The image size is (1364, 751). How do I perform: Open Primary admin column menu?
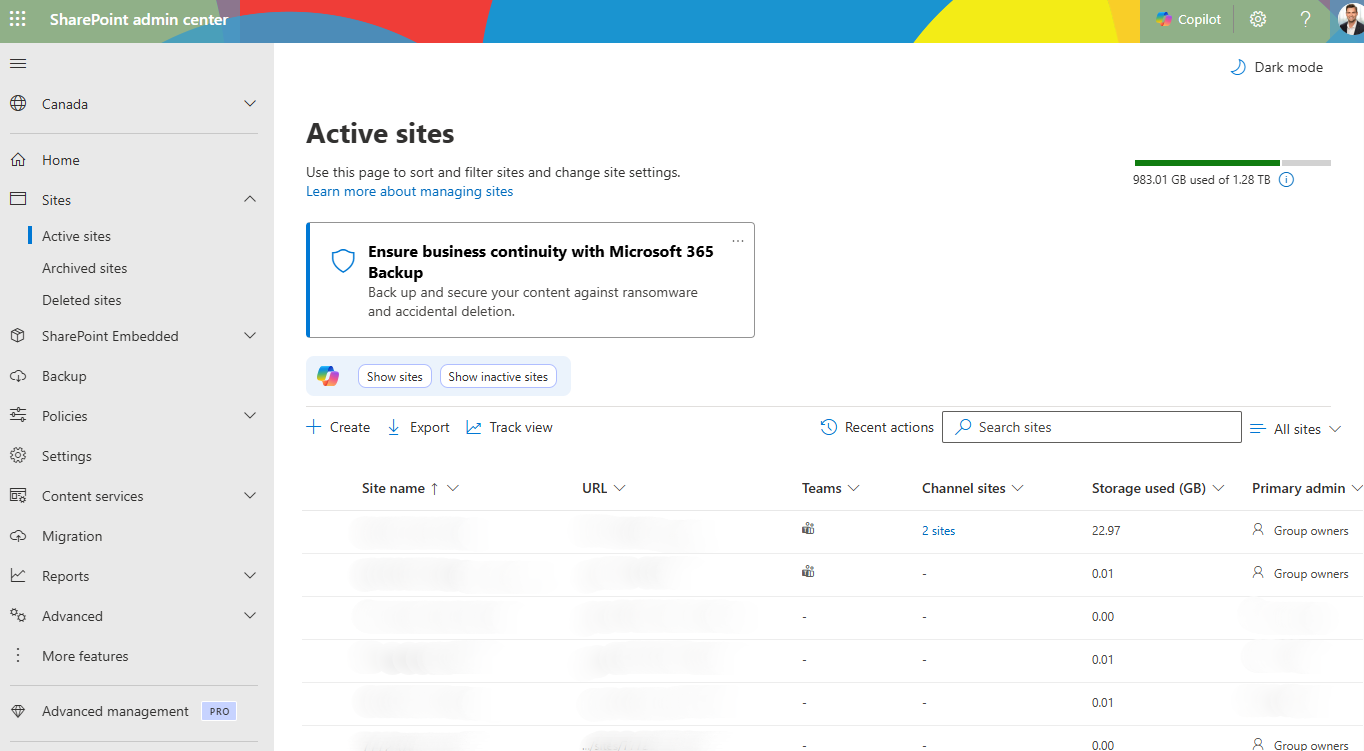[x=1356, y=488]
